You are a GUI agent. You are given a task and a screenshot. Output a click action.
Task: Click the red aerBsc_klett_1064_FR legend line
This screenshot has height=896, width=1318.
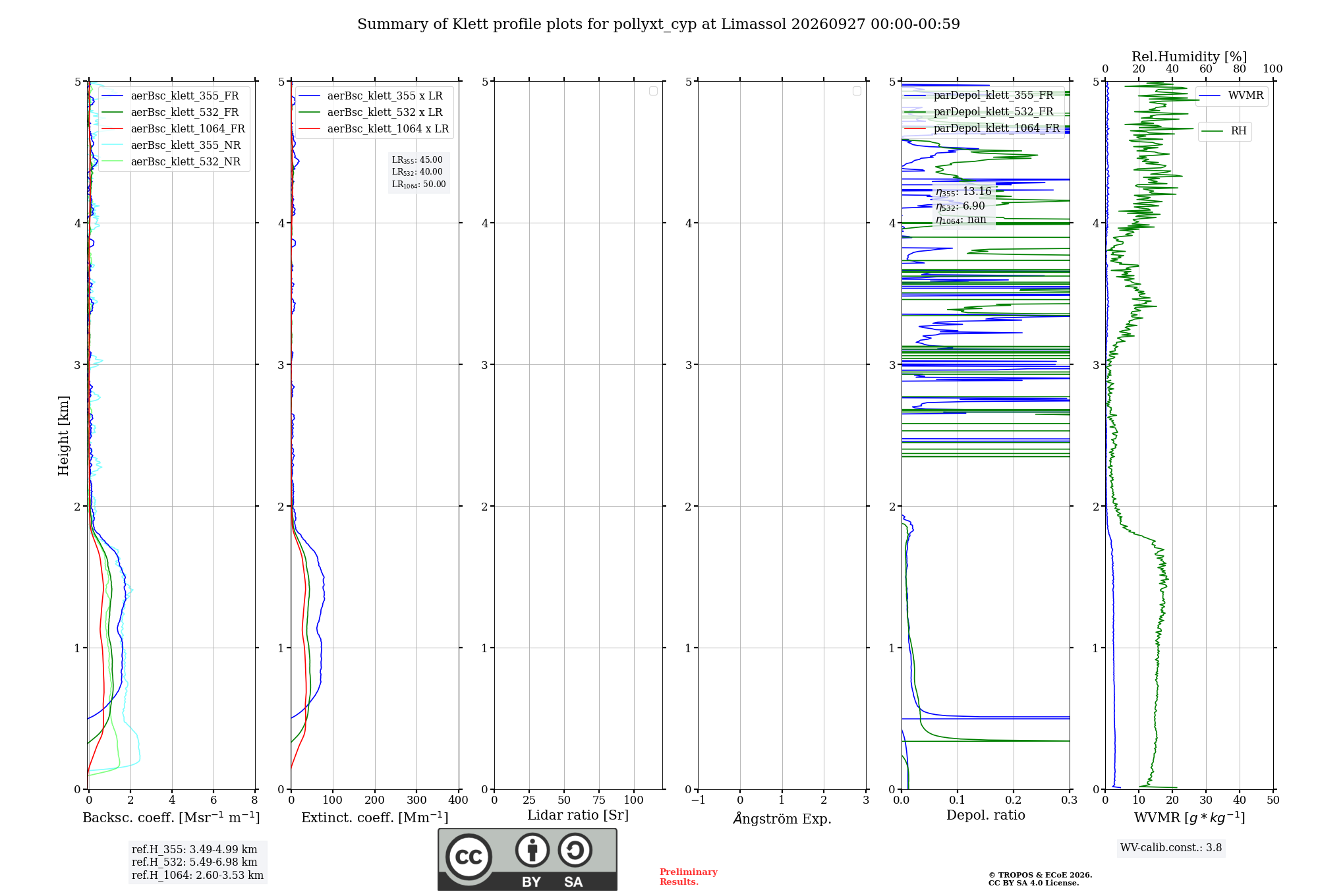pos(112,129)
